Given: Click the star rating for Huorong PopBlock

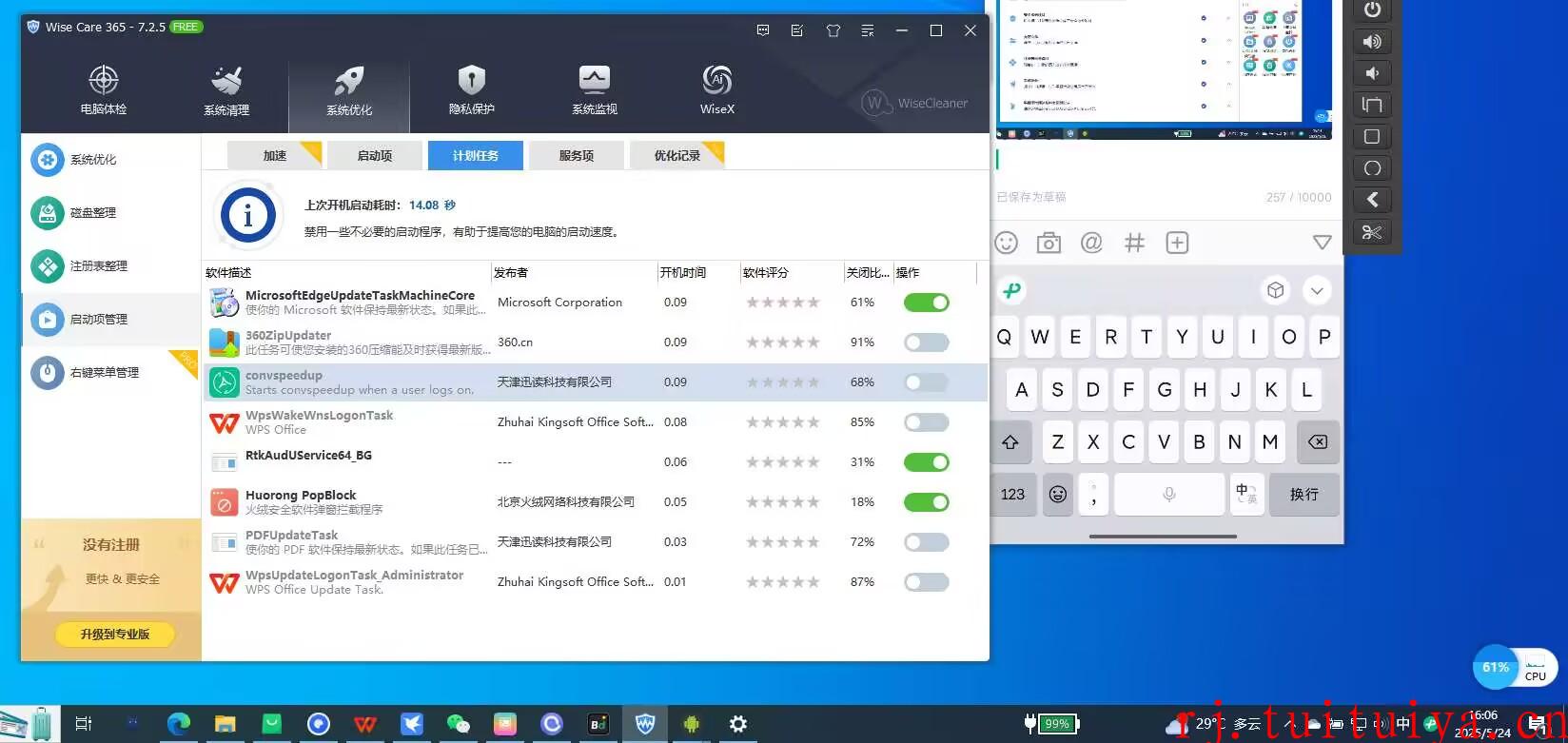Looking at the screenshot, I should 782,502.
